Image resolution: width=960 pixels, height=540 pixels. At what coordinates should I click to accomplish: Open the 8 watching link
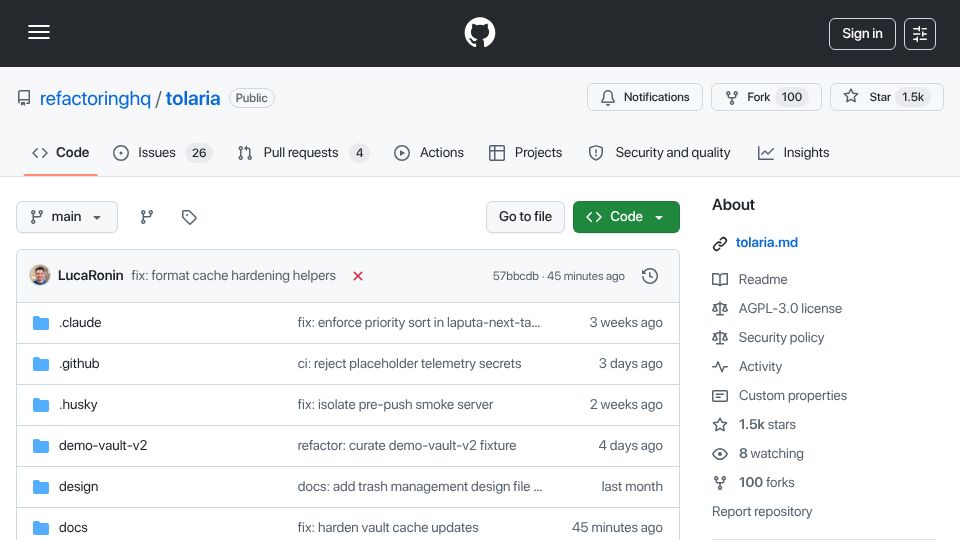click(x=771, y=454)
